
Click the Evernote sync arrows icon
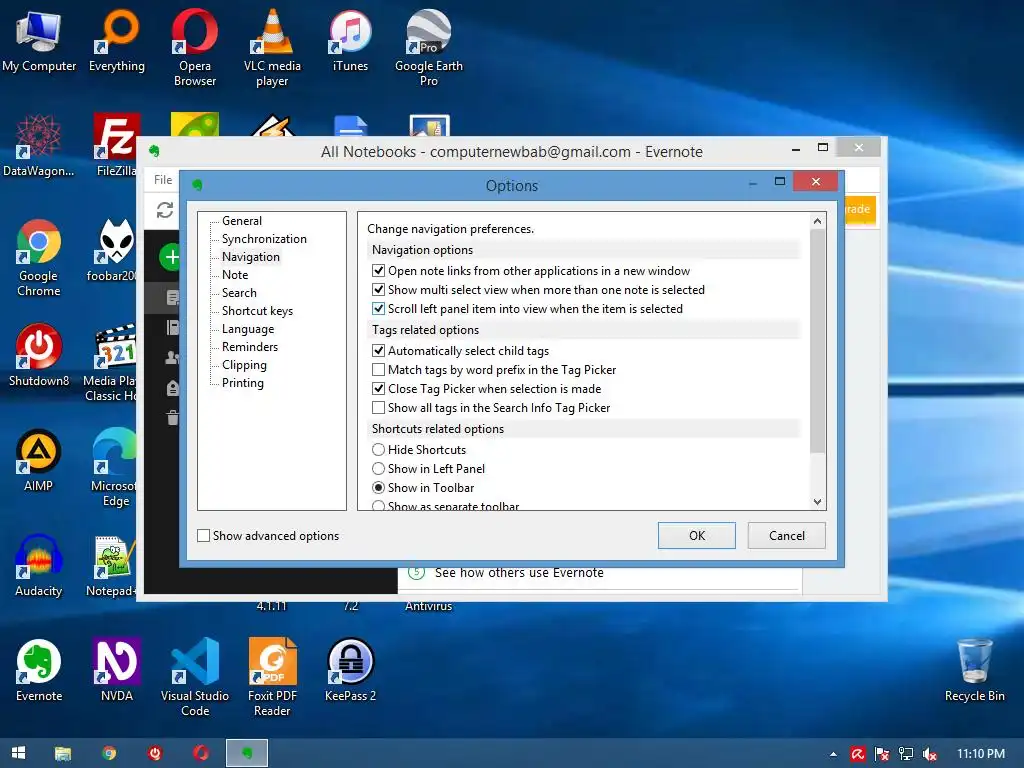point(165,210)
